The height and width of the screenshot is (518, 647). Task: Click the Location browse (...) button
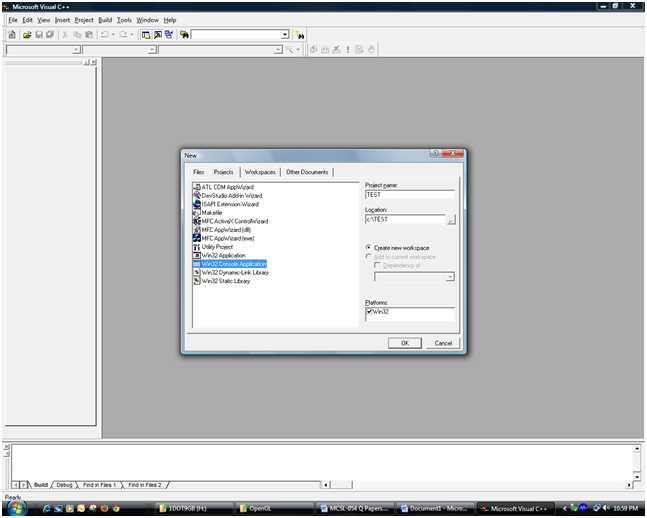click(x=451, y=219)
